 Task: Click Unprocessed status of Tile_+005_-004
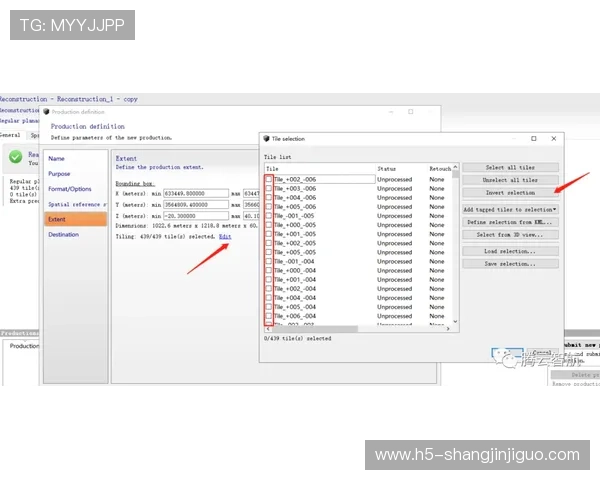(x=395, y=307)
